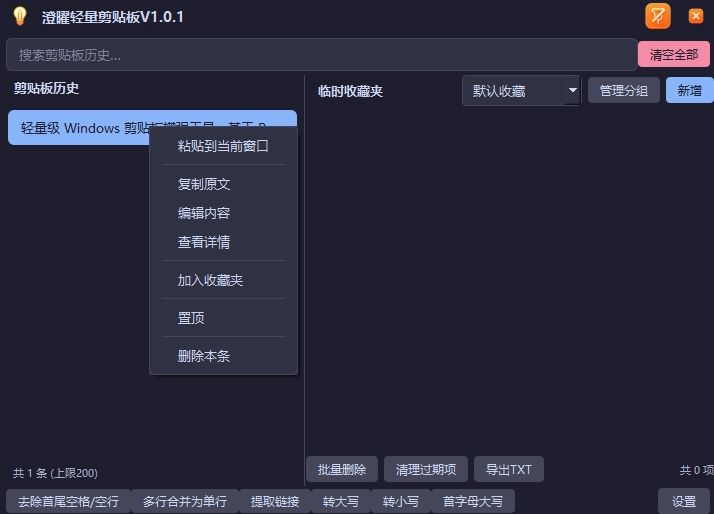Click the orange pin icon in title bar
The image size is (714, 514).
pyautogui.click(x=658, y=16)
